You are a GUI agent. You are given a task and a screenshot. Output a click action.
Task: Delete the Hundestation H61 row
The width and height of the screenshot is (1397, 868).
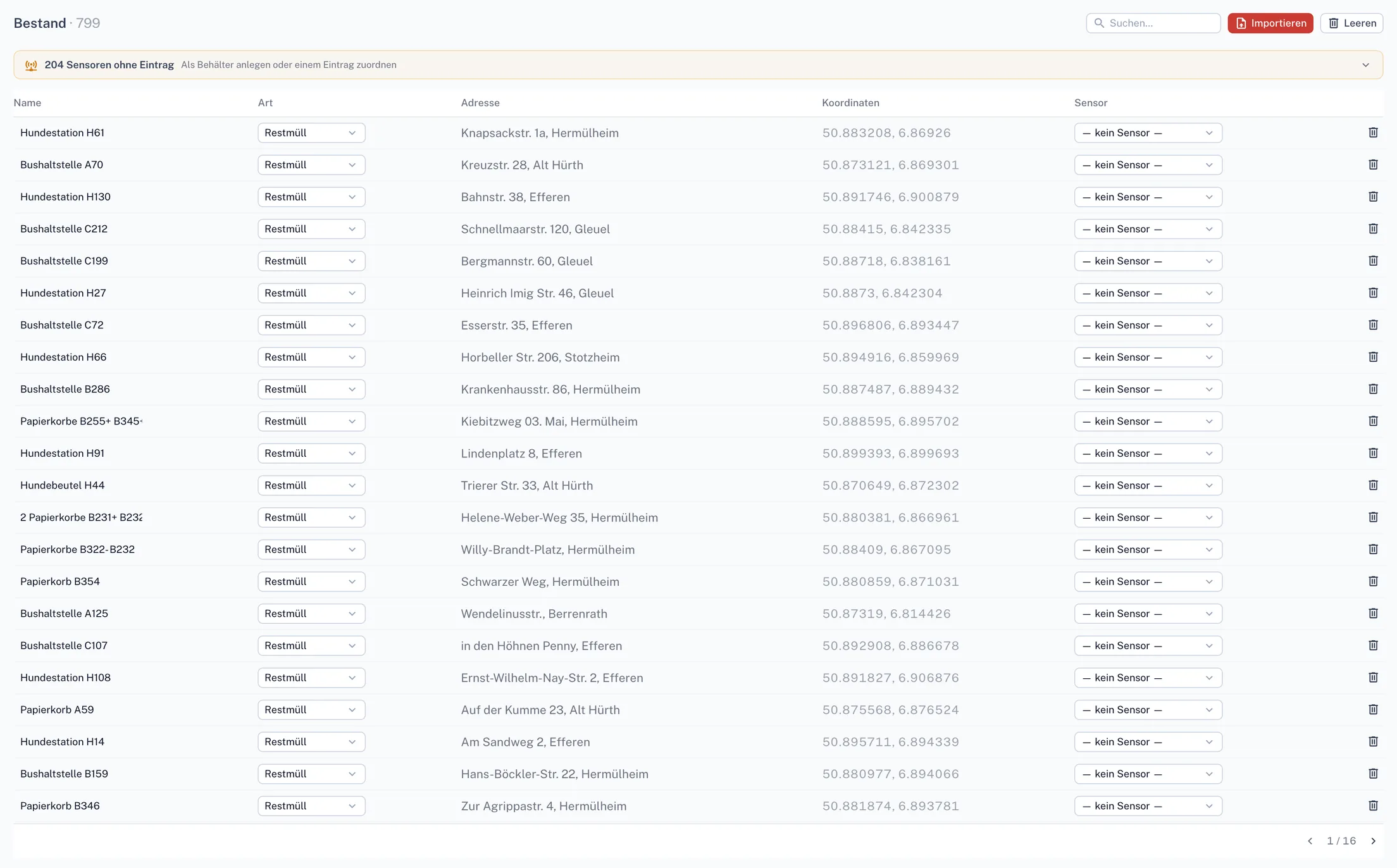(x=1373, y=133)
